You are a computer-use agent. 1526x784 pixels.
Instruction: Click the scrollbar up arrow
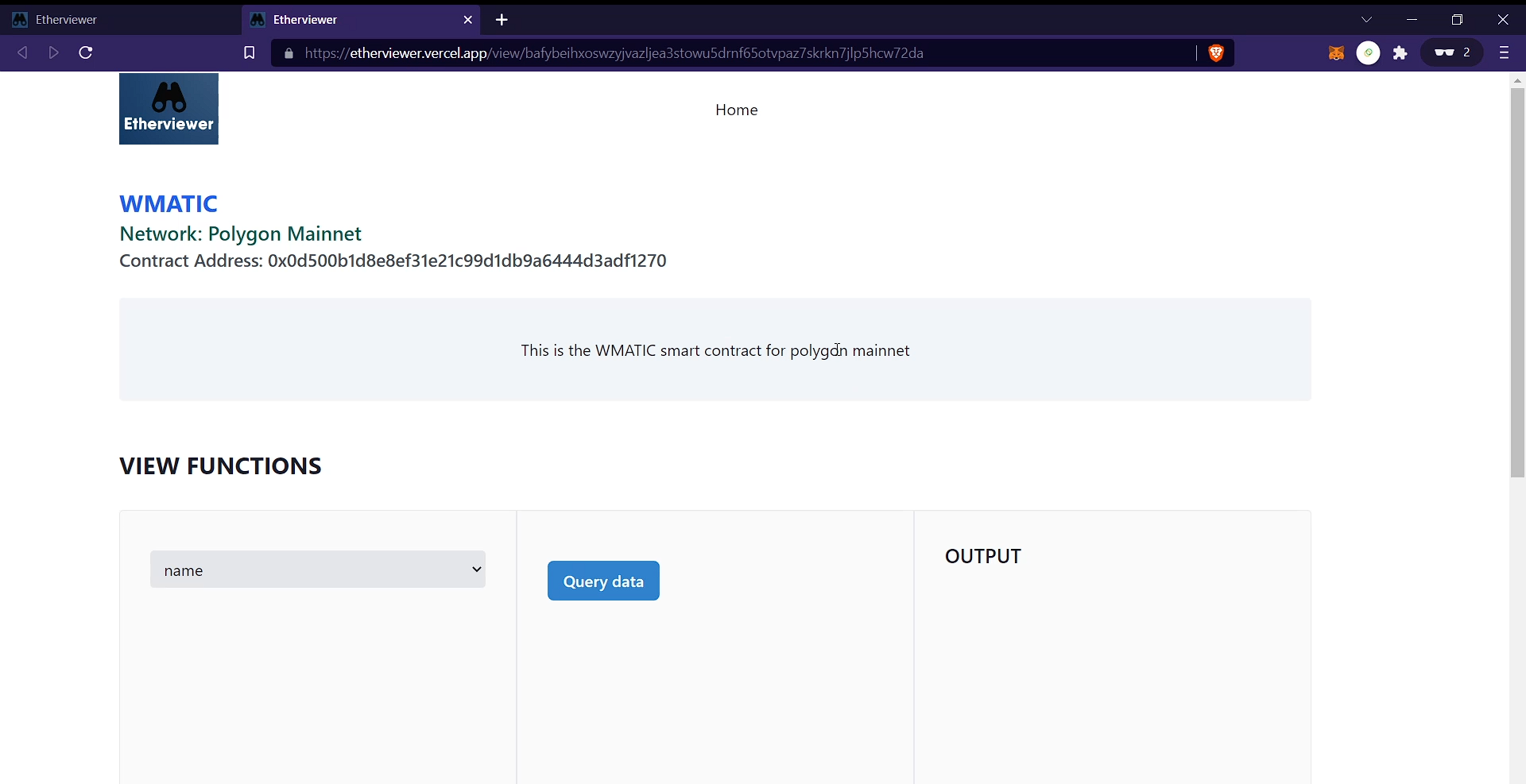1517,80
